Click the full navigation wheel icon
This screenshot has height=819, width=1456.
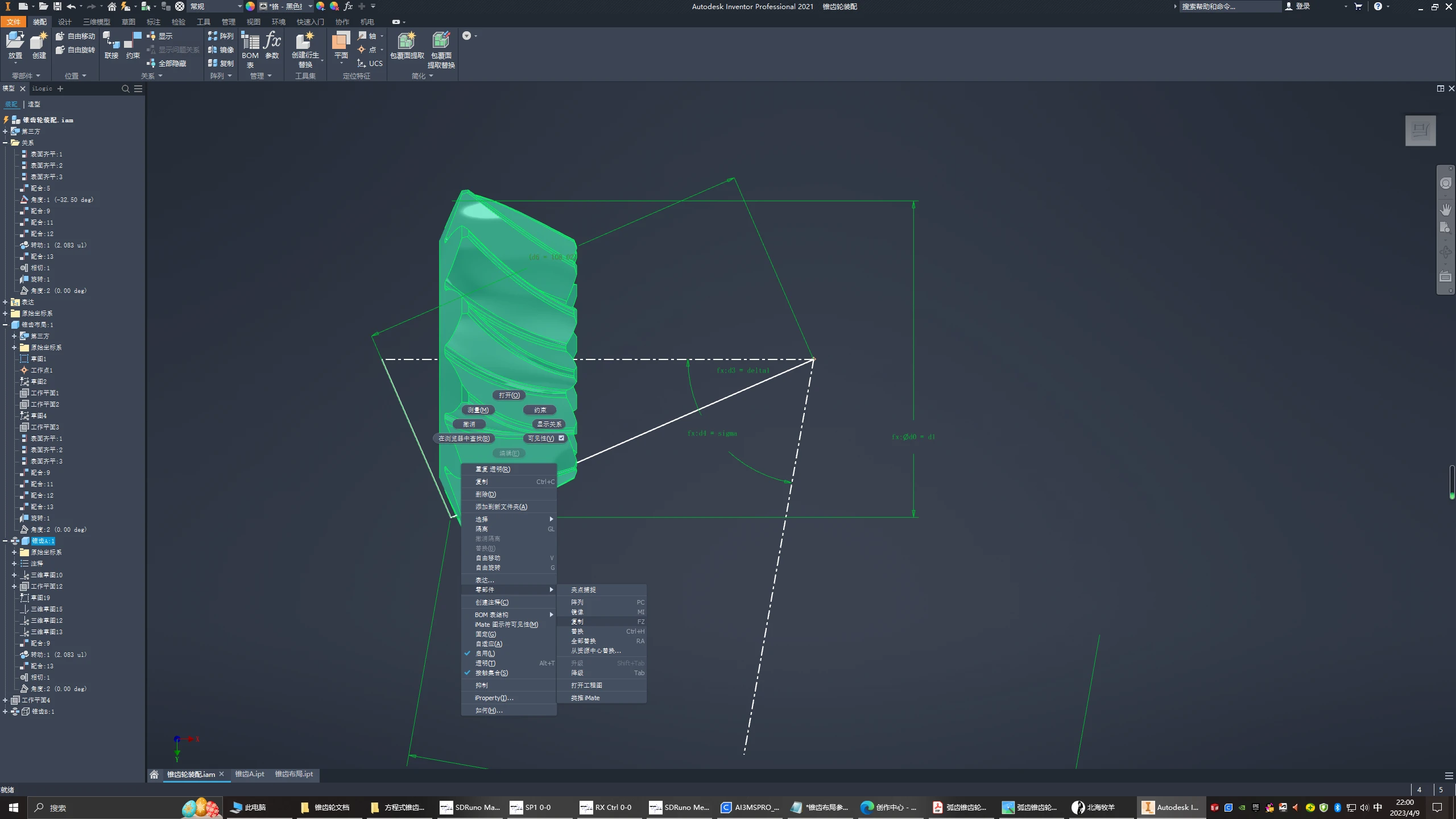(x=1445, y=183)
